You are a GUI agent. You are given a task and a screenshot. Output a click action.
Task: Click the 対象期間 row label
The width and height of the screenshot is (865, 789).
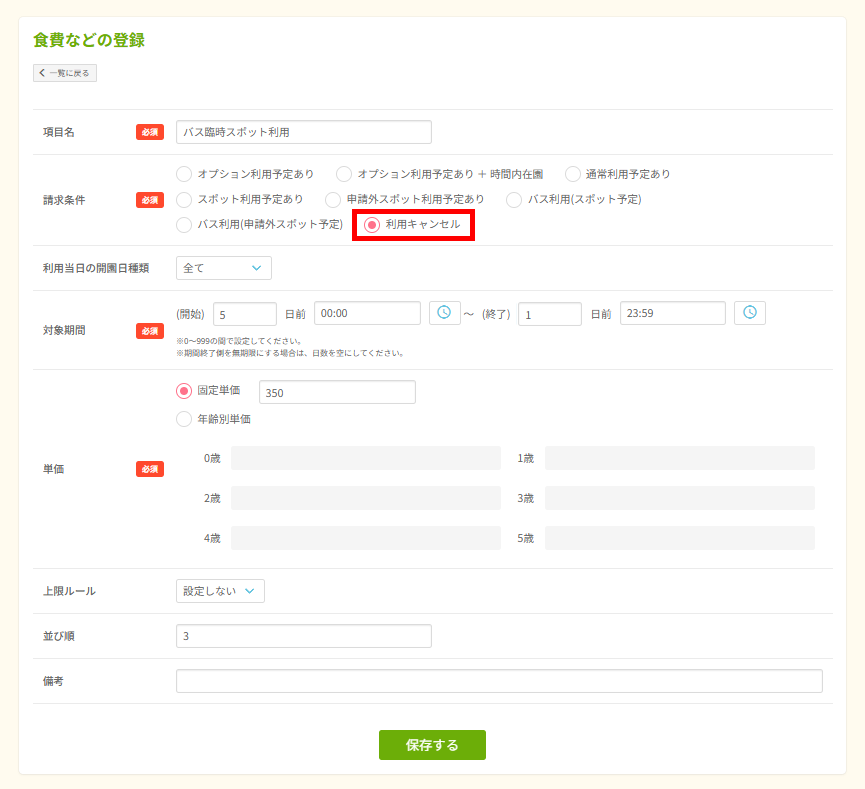(64, 330)
